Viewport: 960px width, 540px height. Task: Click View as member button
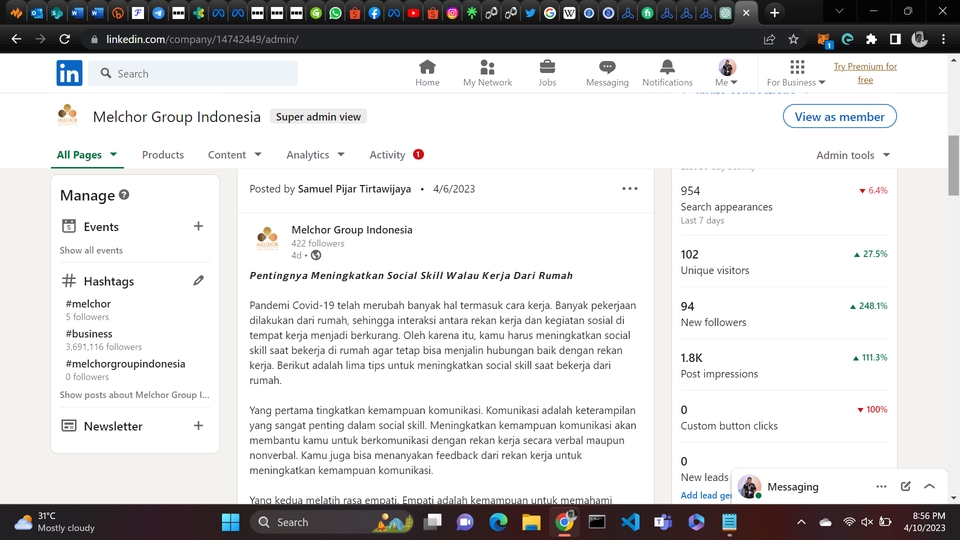[x=839, y=116]
